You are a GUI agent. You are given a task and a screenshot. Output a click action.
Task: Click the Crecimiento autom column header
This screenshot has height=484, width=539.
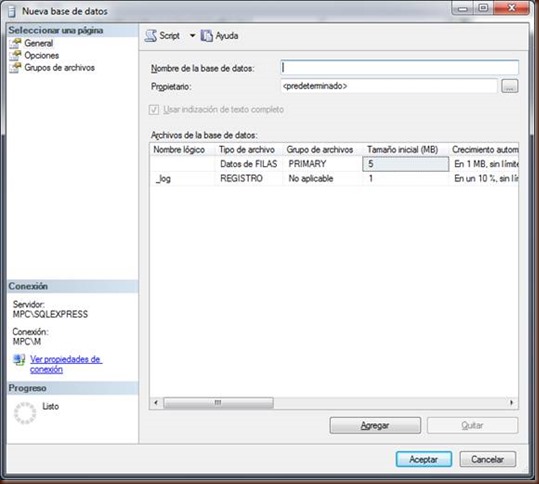[x=484, y=150]
